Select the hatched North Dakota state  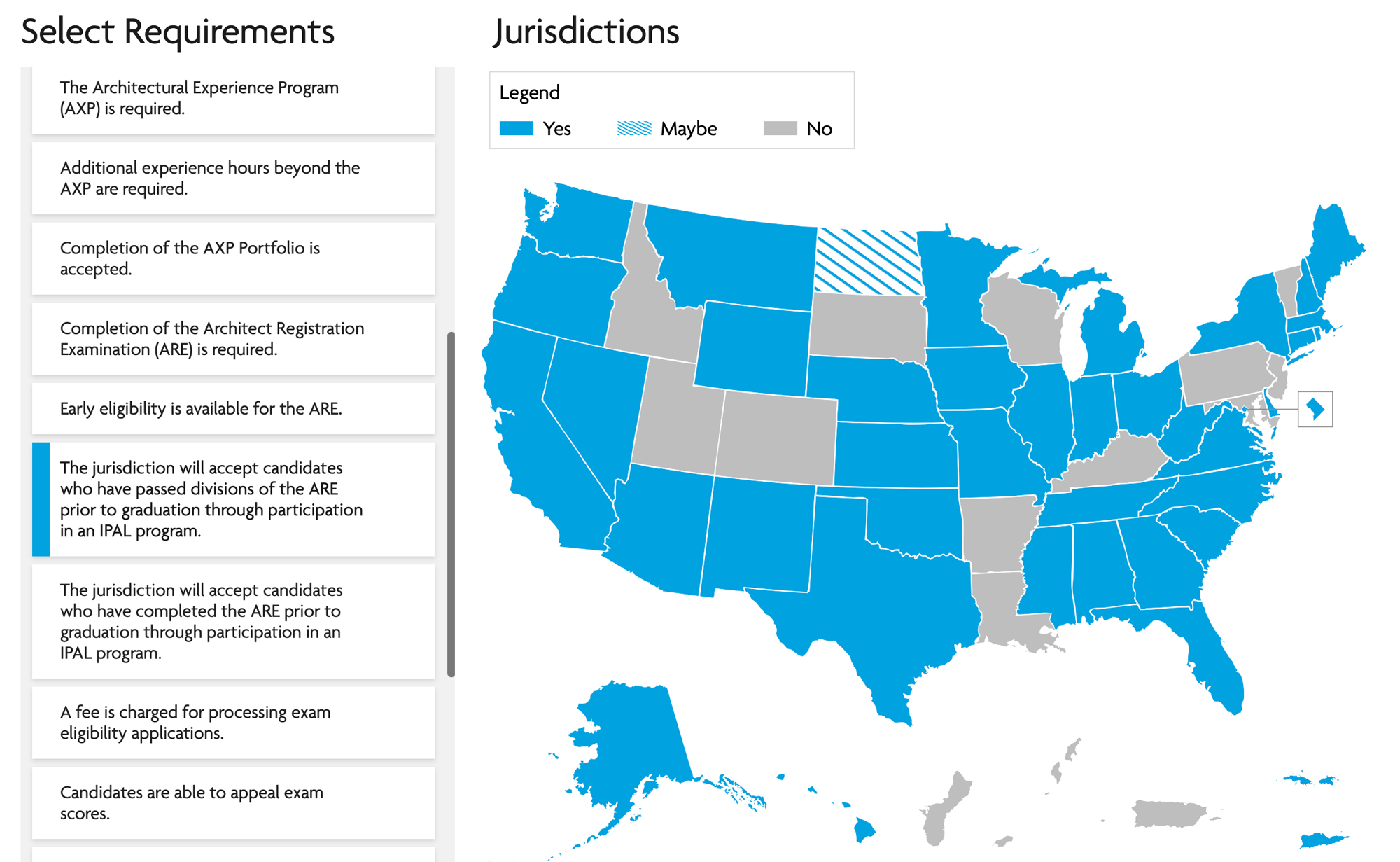pos(868,261)
